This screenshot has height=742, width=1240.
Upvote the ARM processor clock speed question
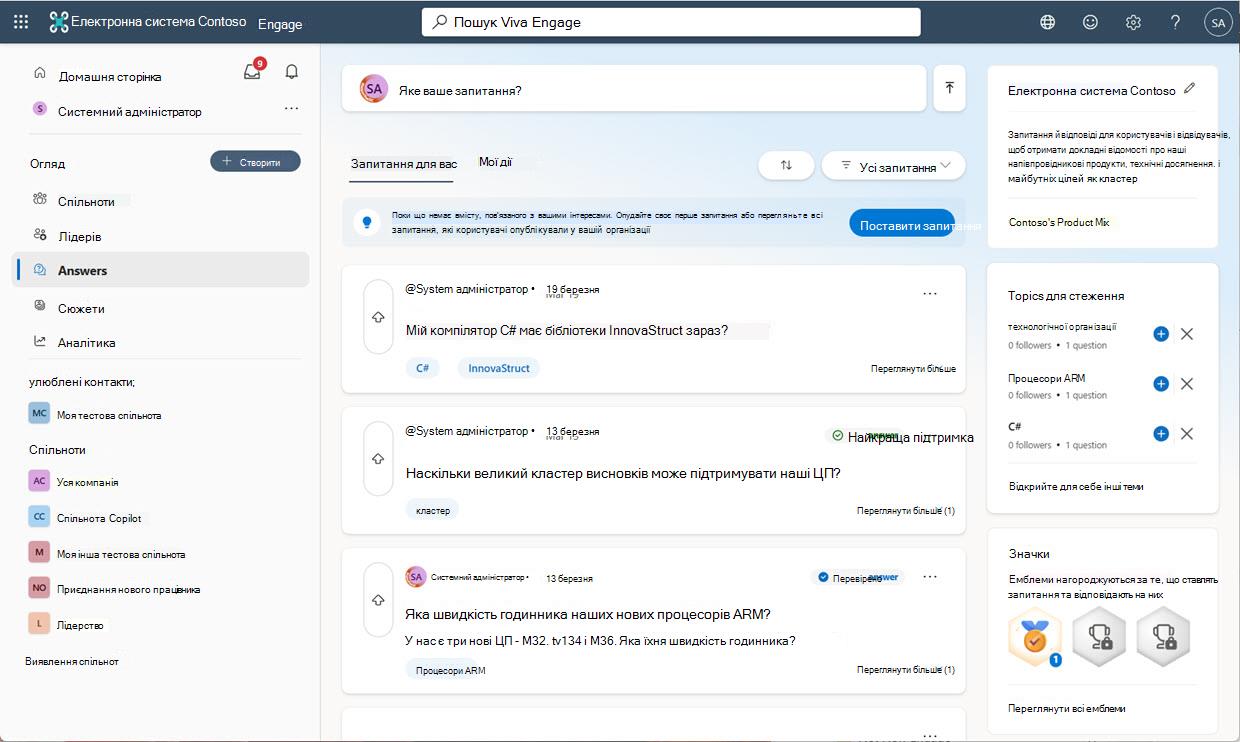pos(378,600)
